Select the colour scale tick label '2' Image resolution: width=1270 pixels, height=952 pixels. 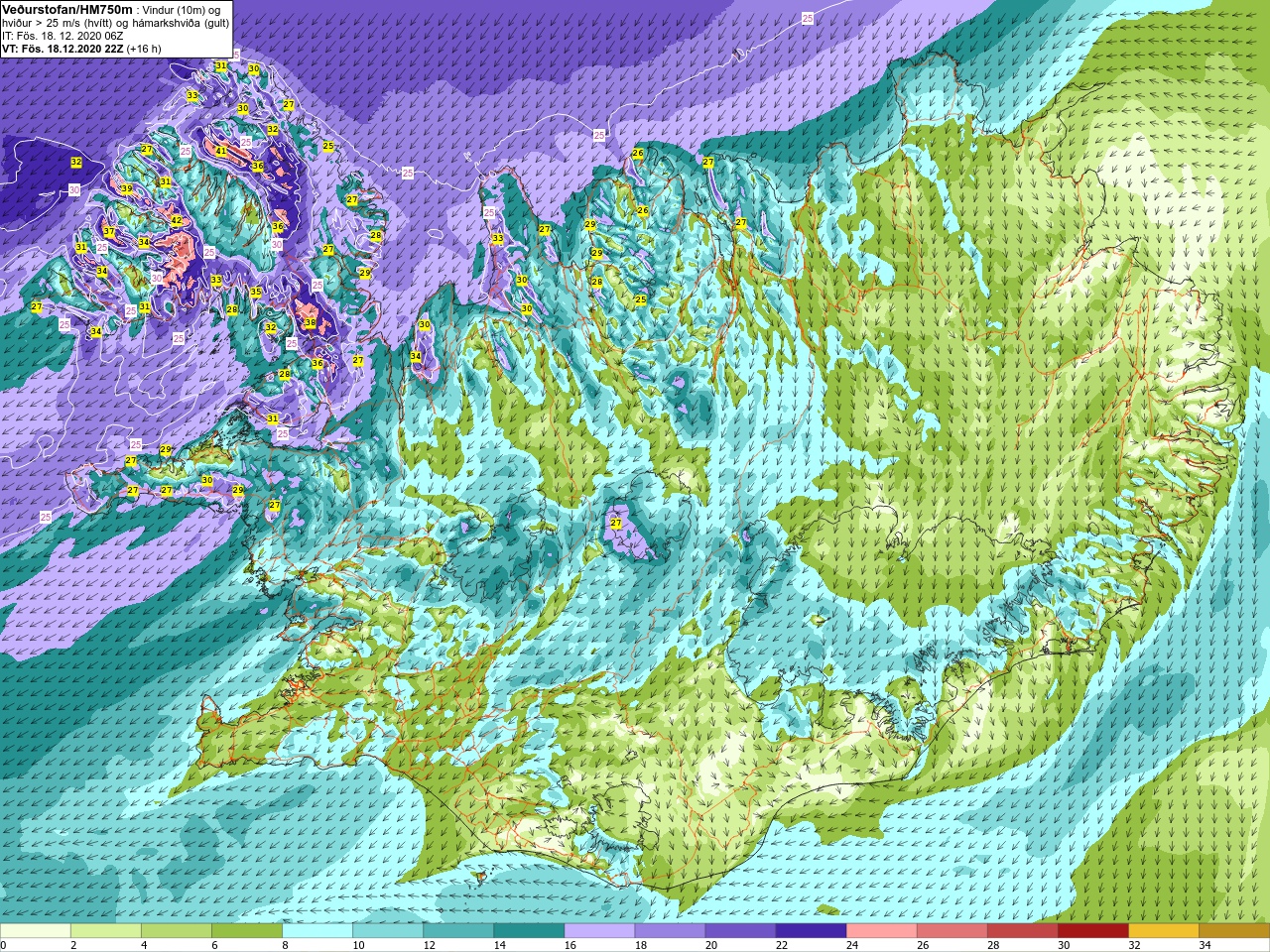click(73, 945)
